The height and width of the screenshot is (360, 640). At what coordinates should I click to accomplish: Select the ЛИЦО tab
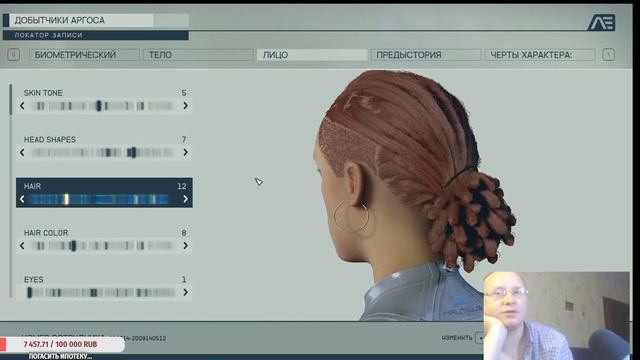click(x=312, y=55)
